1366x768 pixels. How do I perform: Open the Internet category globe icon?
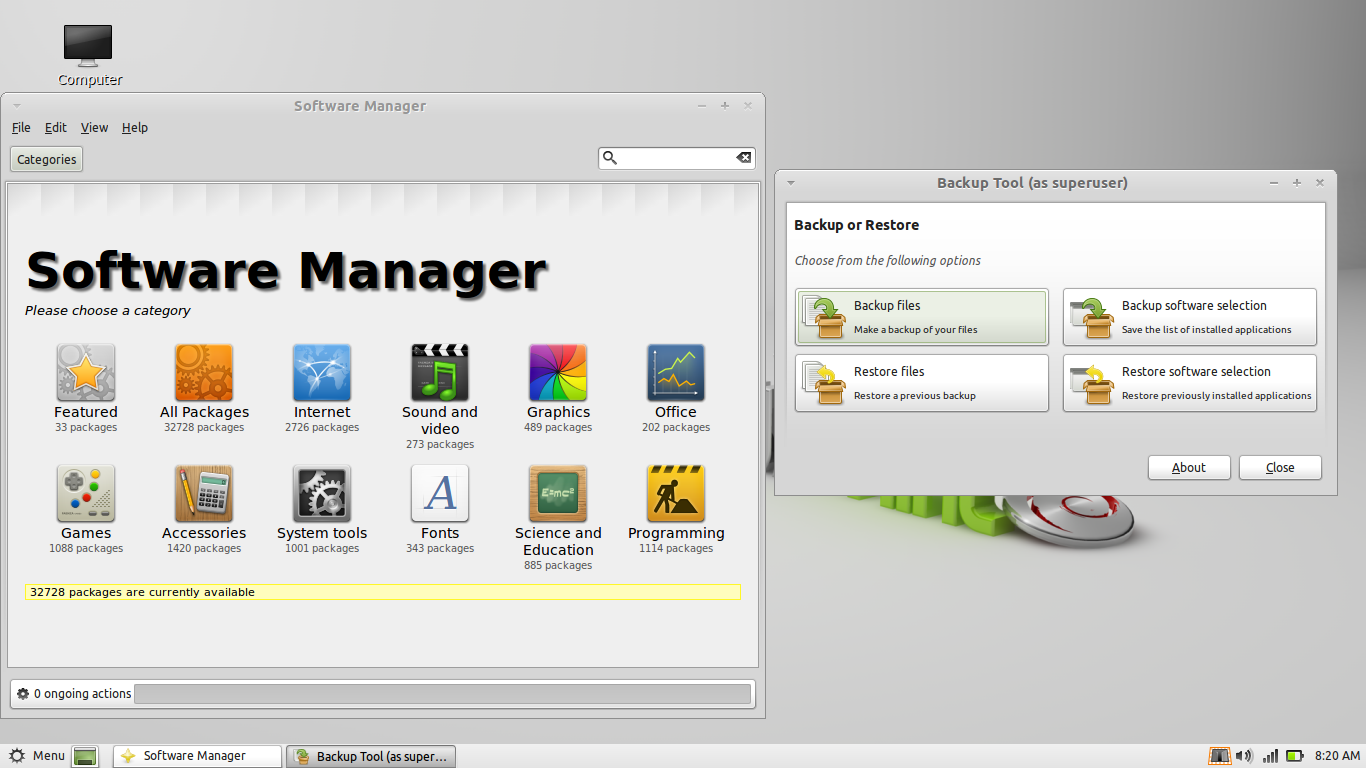click(322, 373)
